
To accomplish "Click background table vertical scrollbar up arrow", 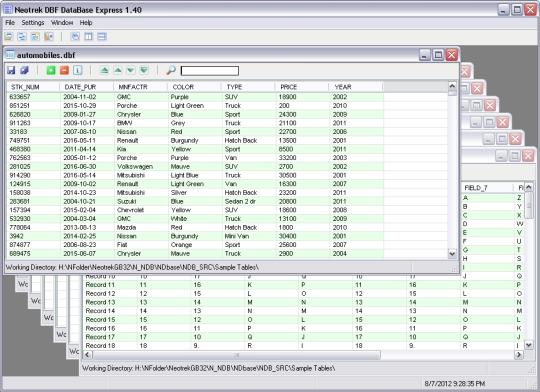I will click(529, 188).
